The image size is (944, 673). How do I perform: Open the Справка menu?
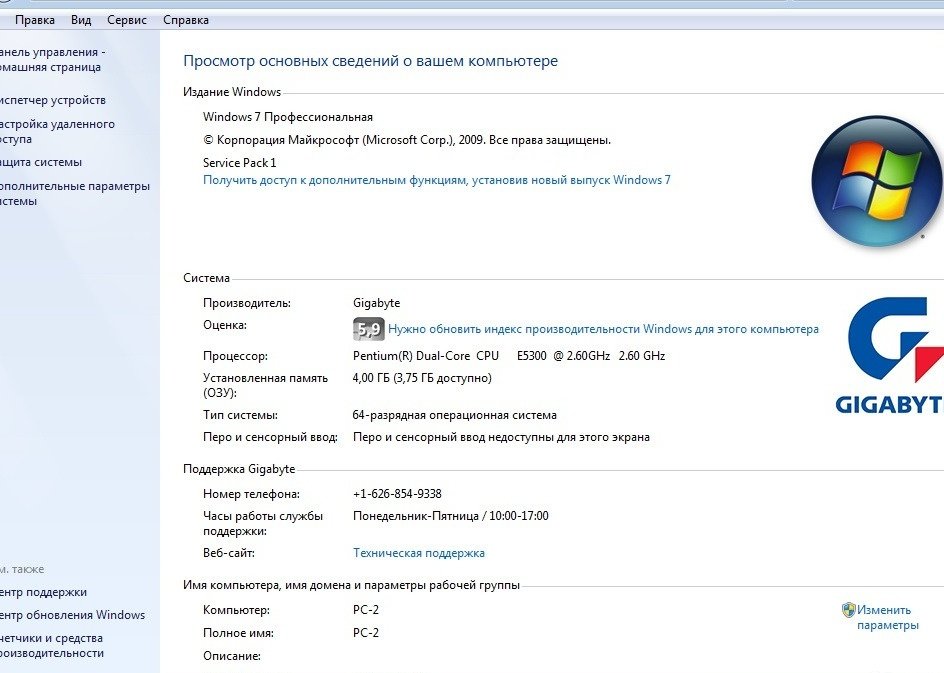[185, 20]
